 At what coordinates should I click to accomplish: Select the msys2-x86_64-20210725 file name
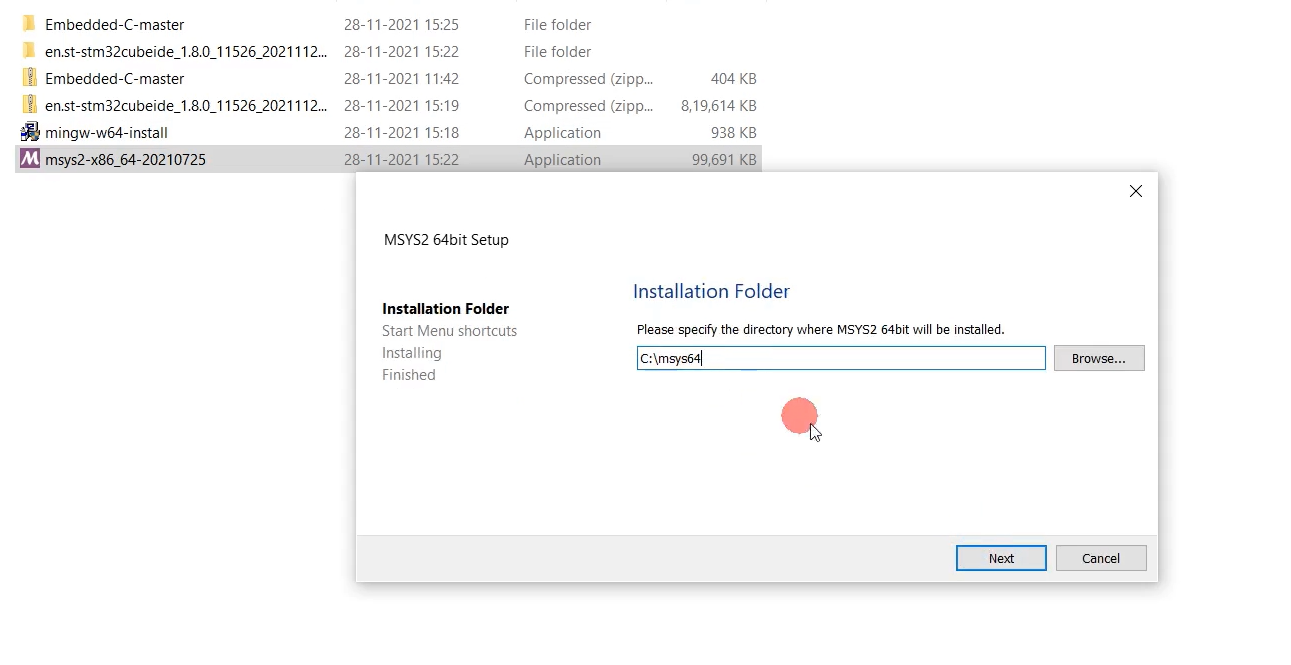[x=125, y=159]
